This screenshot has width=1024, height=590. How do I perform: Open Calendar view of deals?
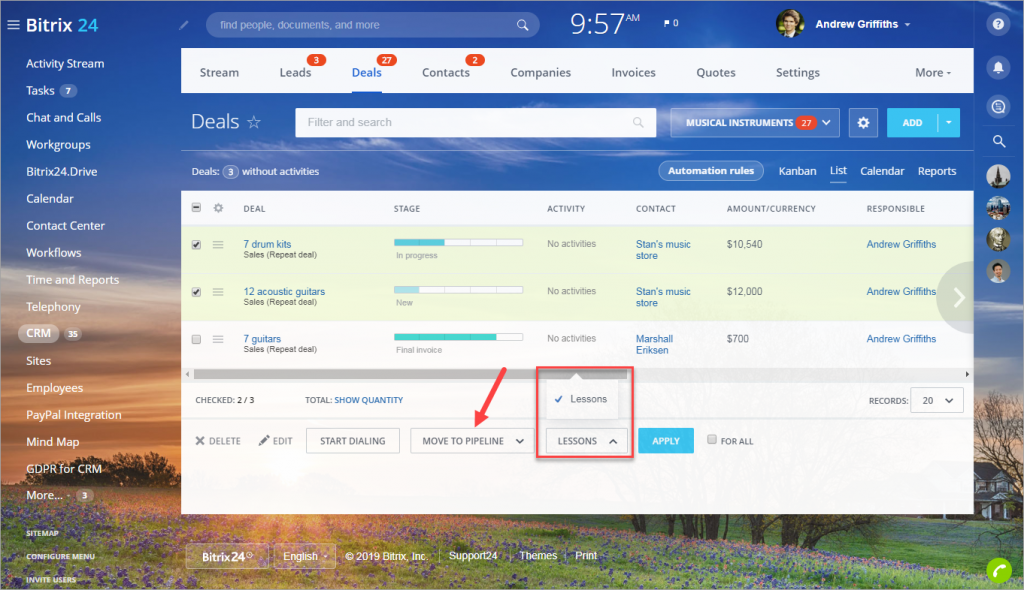(882, 171)
